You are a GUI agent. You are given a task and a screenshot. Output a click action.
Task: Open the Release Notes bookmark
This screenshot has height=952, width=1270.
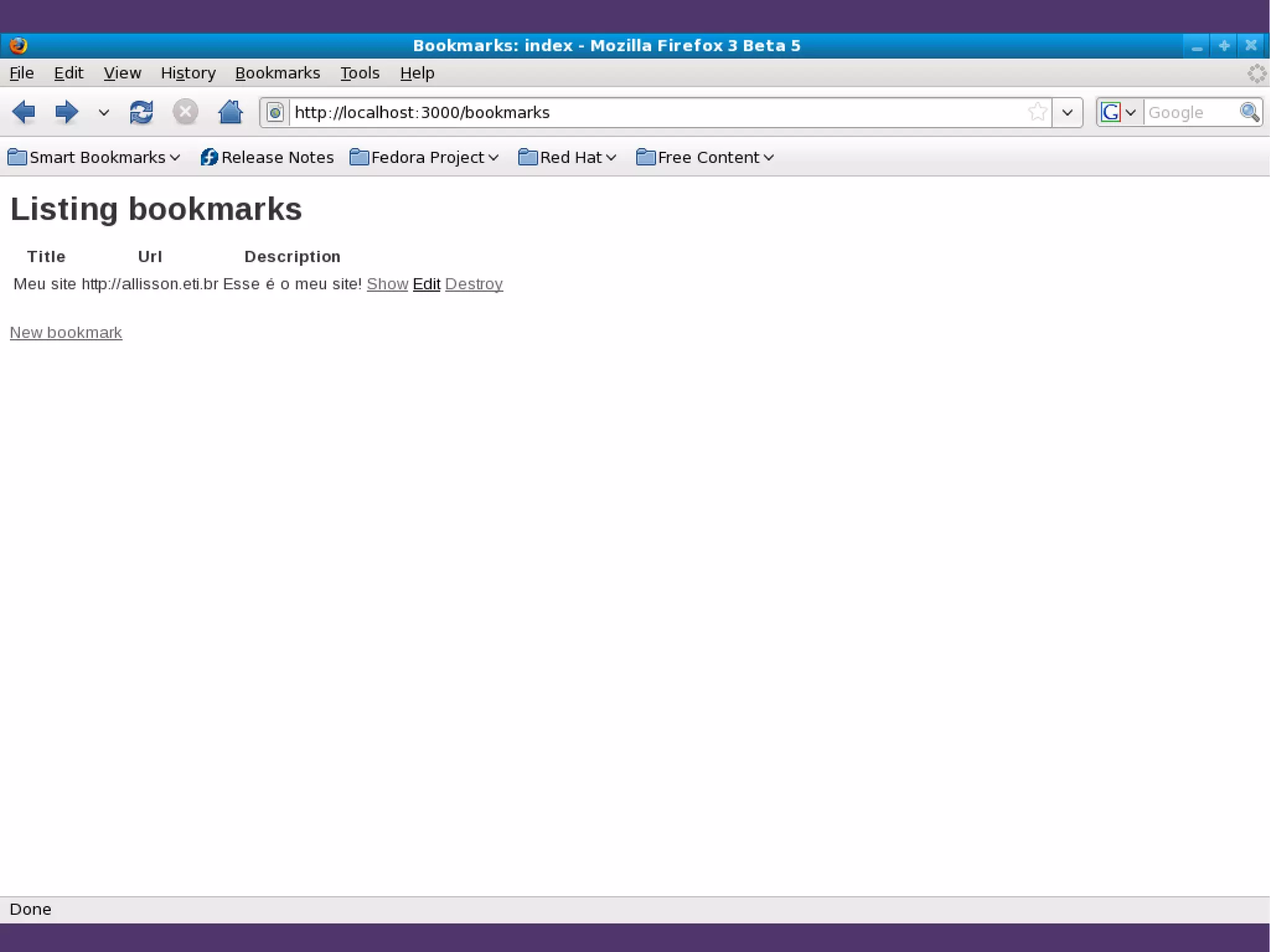click(x=267, y=158)
